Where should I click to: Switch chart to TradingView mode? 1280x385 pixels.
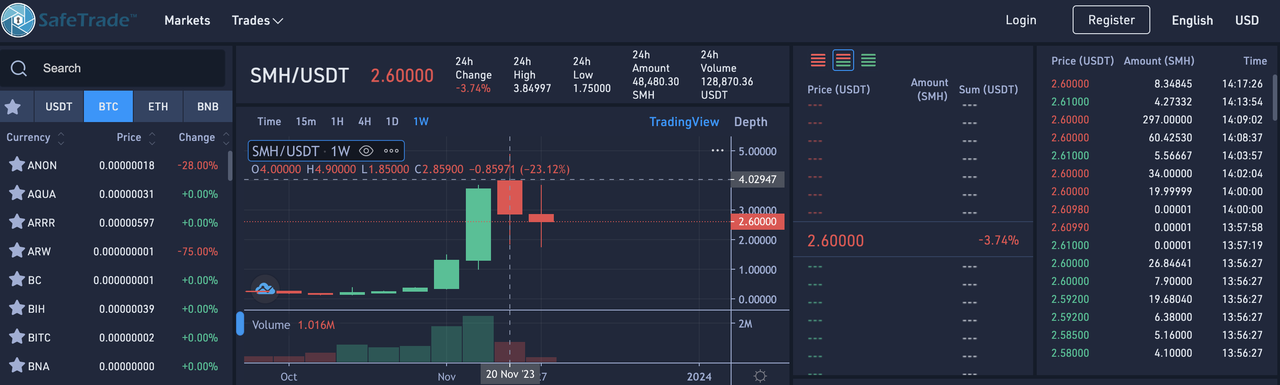pyautogui.click(x=684, y=122)
